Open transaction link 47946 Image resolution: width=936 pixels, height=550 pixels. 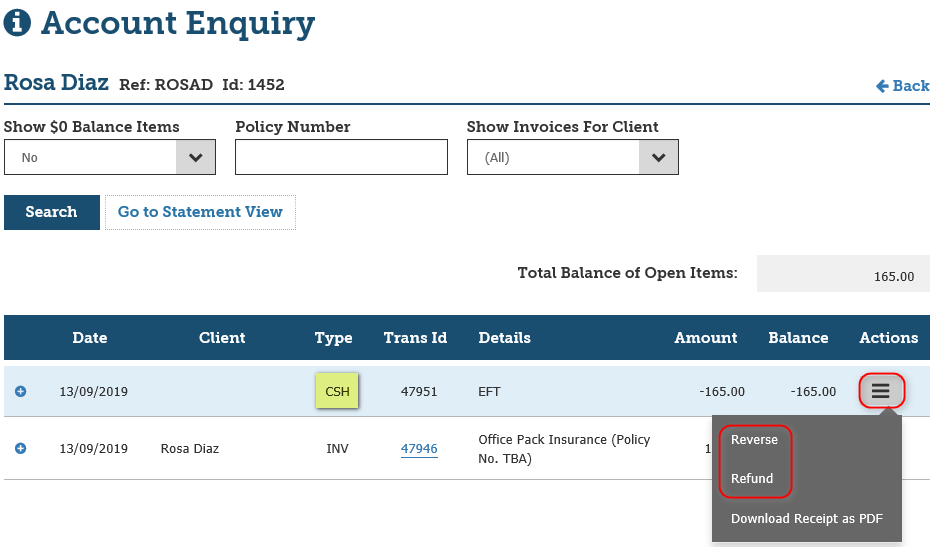(419, 449)
